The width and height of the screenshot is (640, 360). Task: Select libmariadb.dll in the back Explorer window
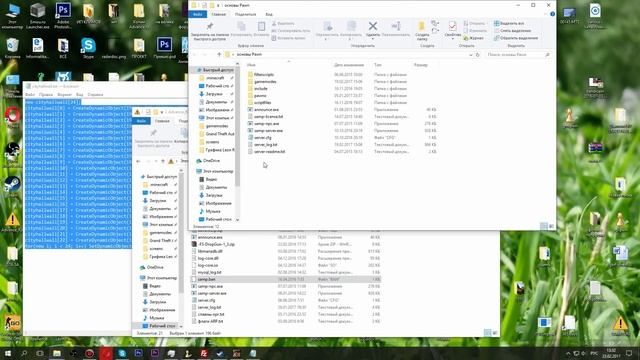(x=210, y=251)
